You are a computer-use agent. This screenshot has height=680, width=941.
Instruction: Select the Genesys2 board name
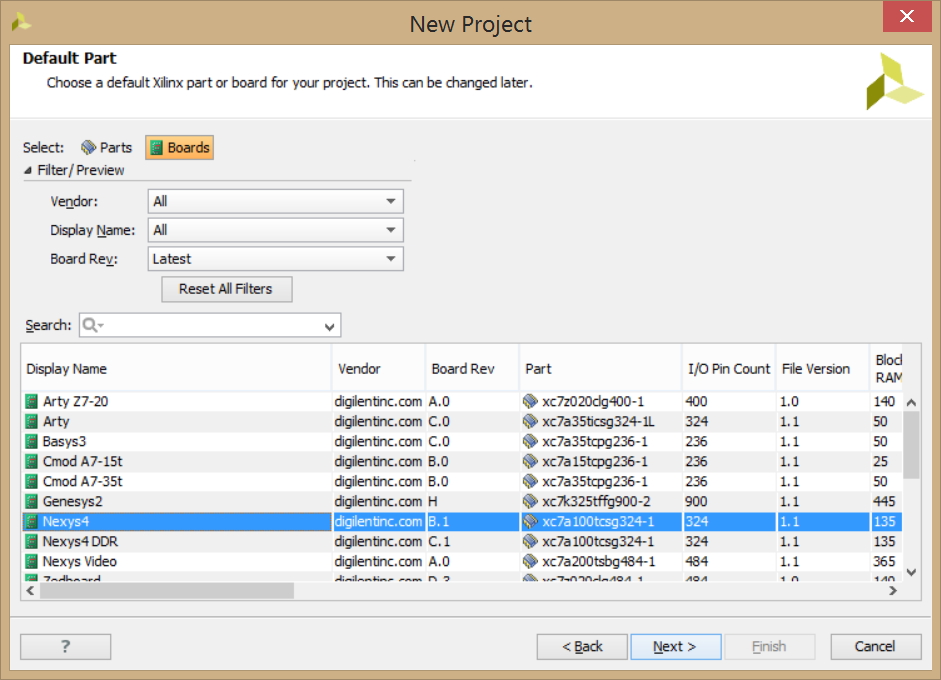73,502
